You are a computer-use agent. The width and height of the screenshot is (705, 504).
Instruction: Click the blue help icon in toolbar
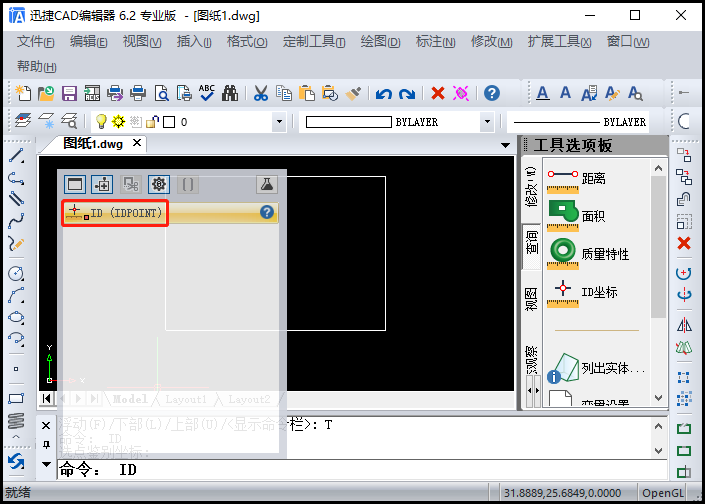click(x=492, y=94)
